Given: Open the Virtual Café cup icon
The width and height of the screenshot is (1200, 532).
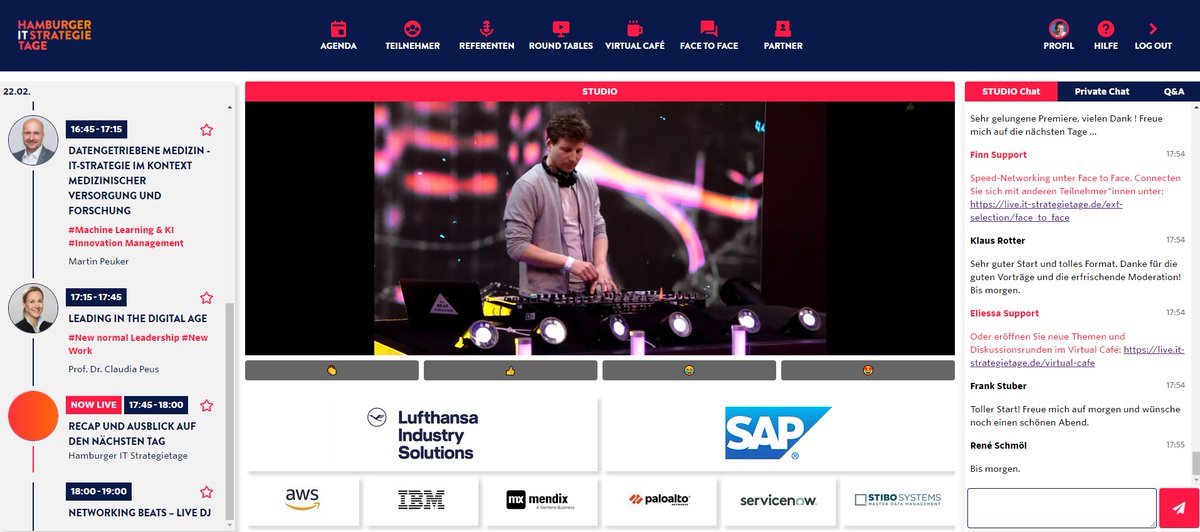Looking at the screenshot, I should point(635,29).
